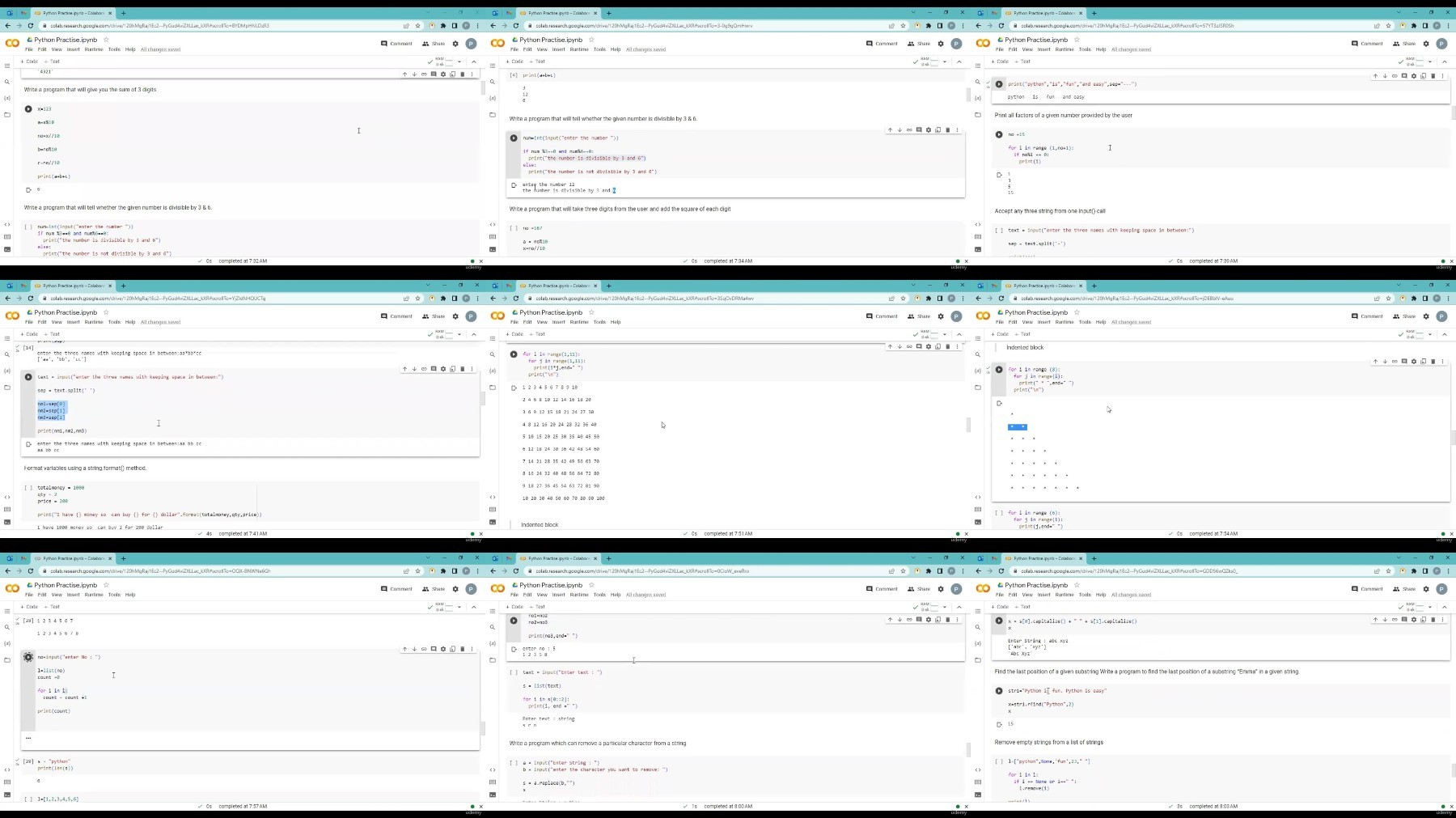Image resolution: width=1456 pixels, height=818 pixels.
Task: Open Terminal icon in the 7:54 AM window
Action: click(978, 521)
